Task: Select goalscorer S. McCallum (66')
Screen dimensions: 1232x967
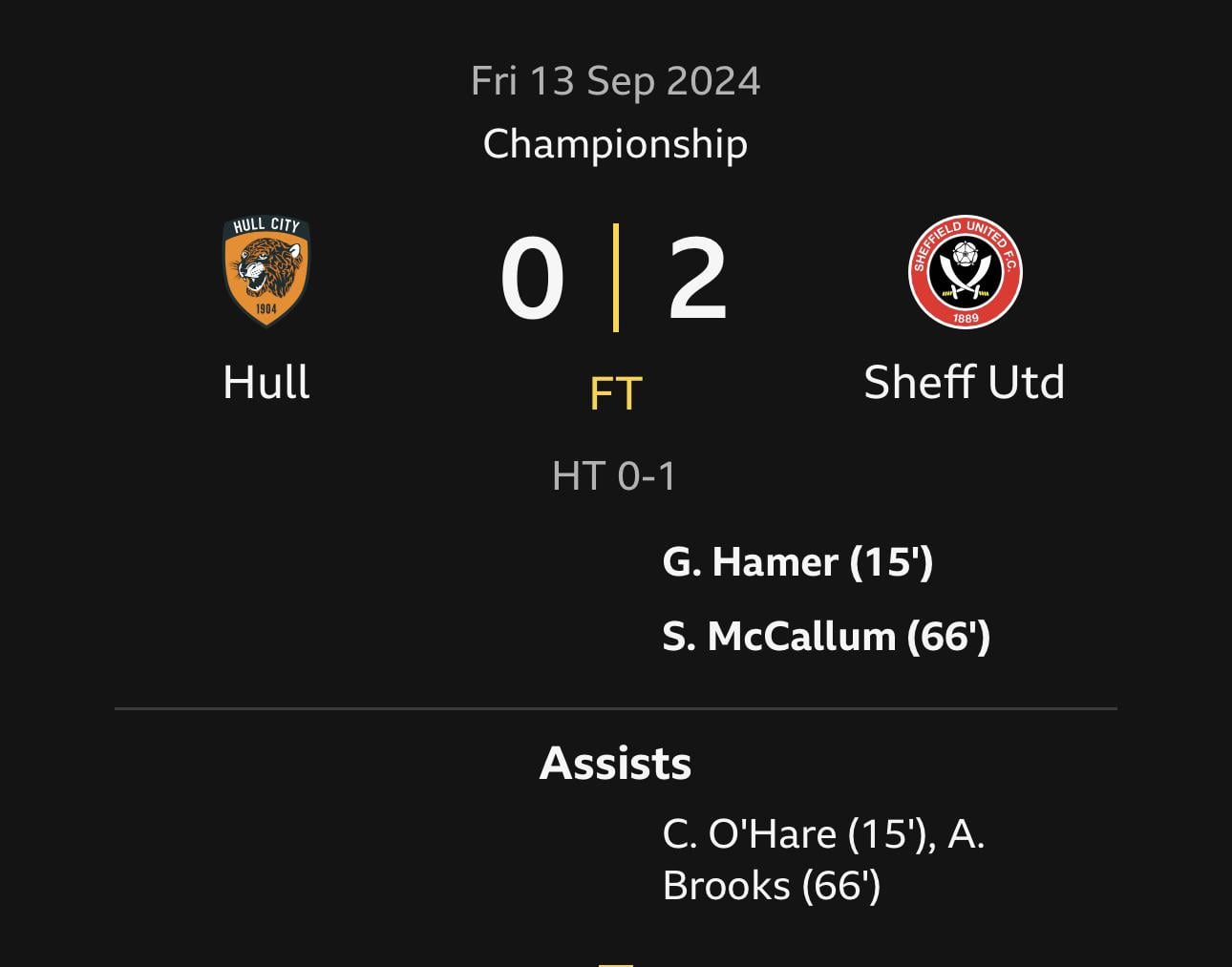Action: 826,637
